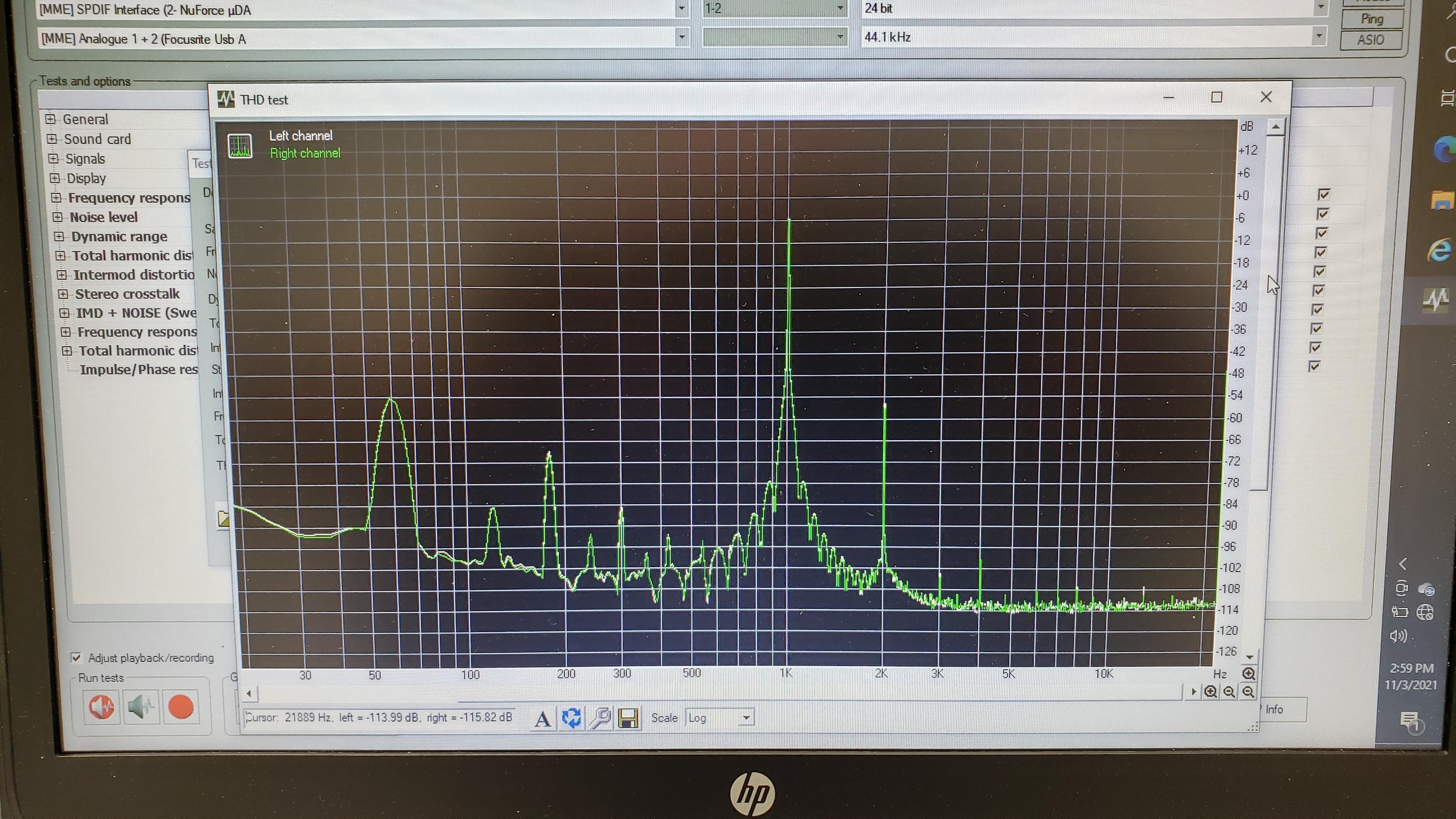Click the red circle record icon in Run tests
Viewport: 1456px width, 819px height.
181,707
